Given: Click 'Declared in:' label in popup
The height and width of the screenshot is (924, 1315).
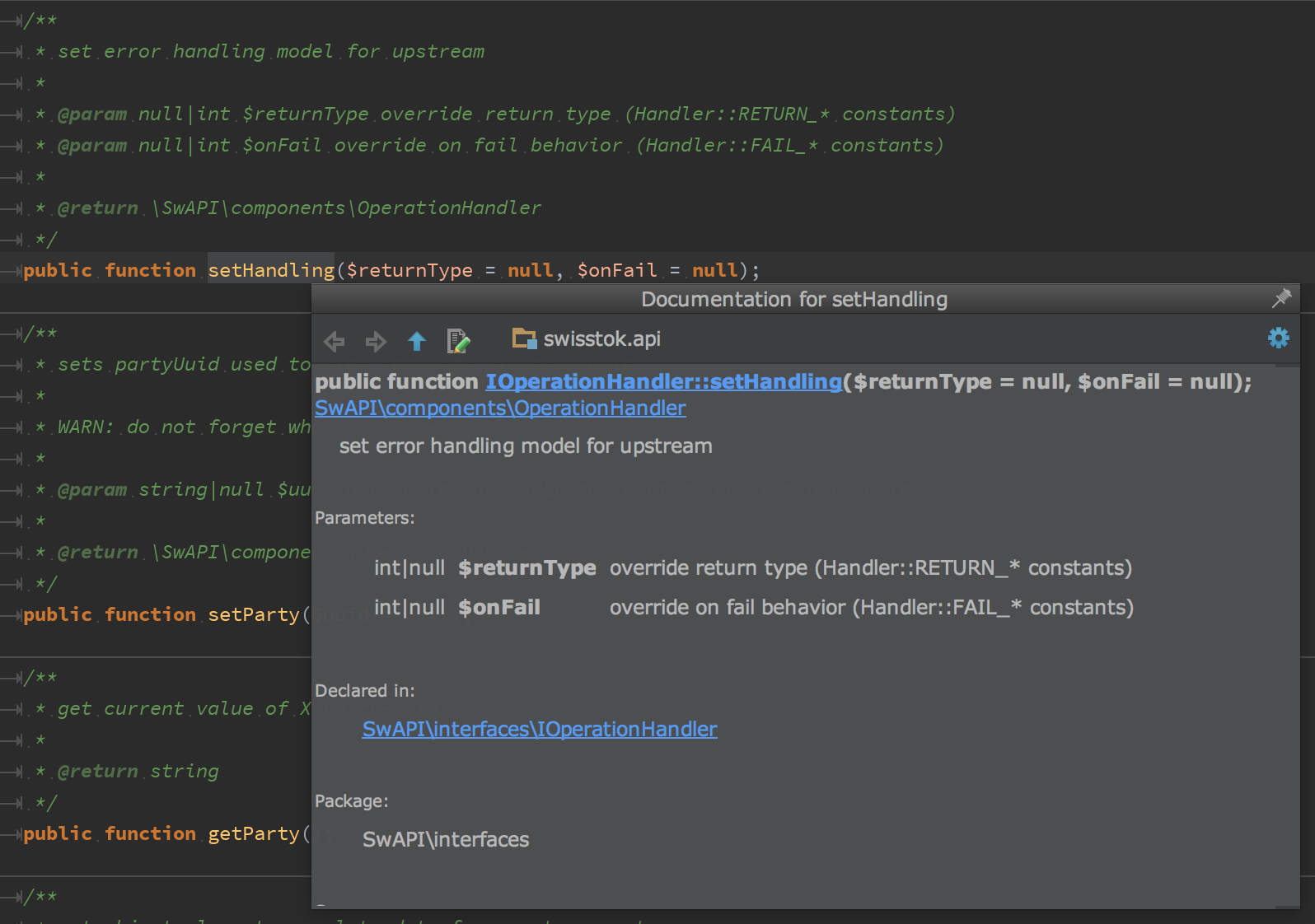Looking at the screenshot, I should 365,691.
